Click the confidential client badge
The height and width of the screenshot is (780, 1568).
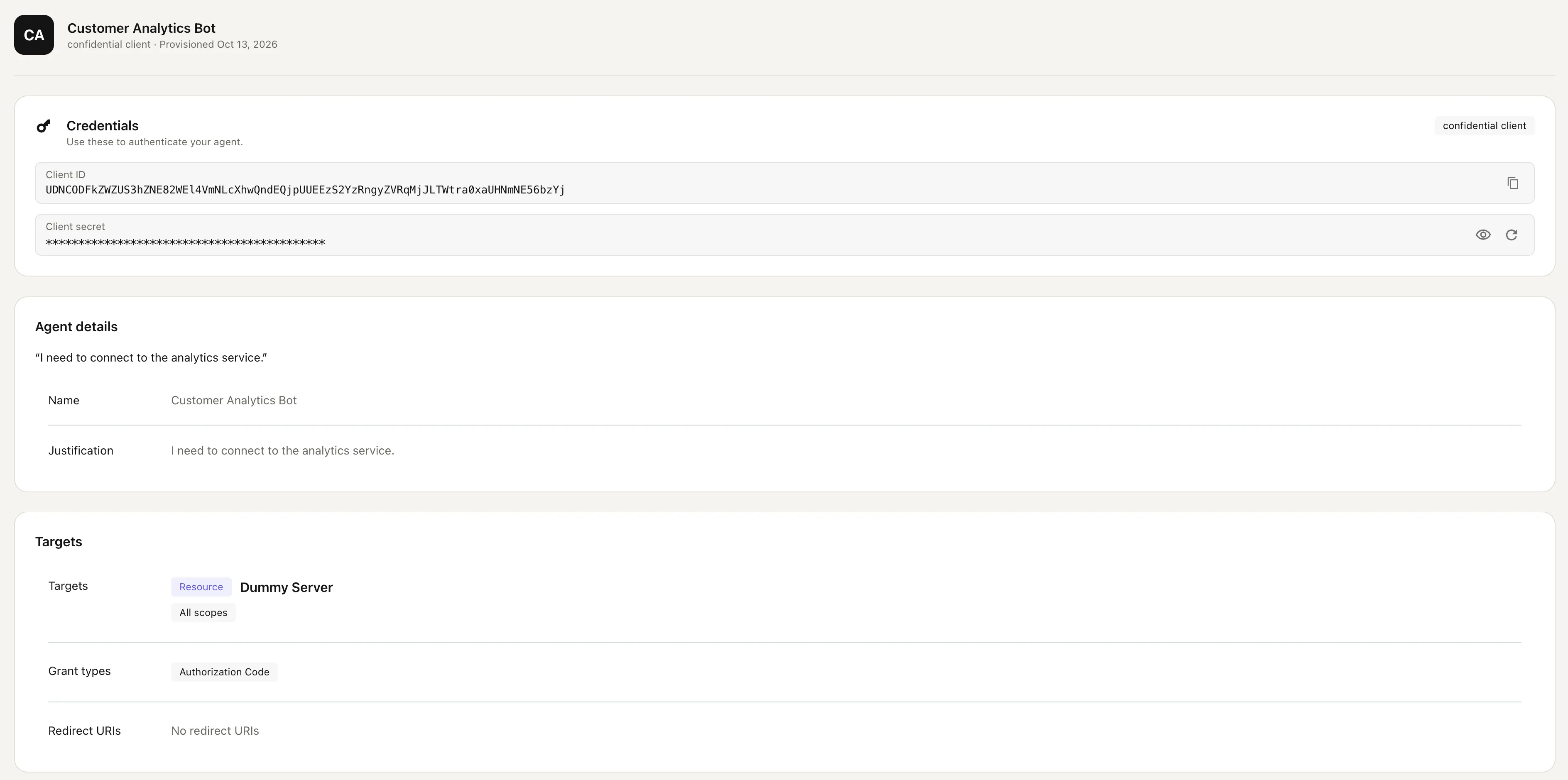(x=1484, y=126)
